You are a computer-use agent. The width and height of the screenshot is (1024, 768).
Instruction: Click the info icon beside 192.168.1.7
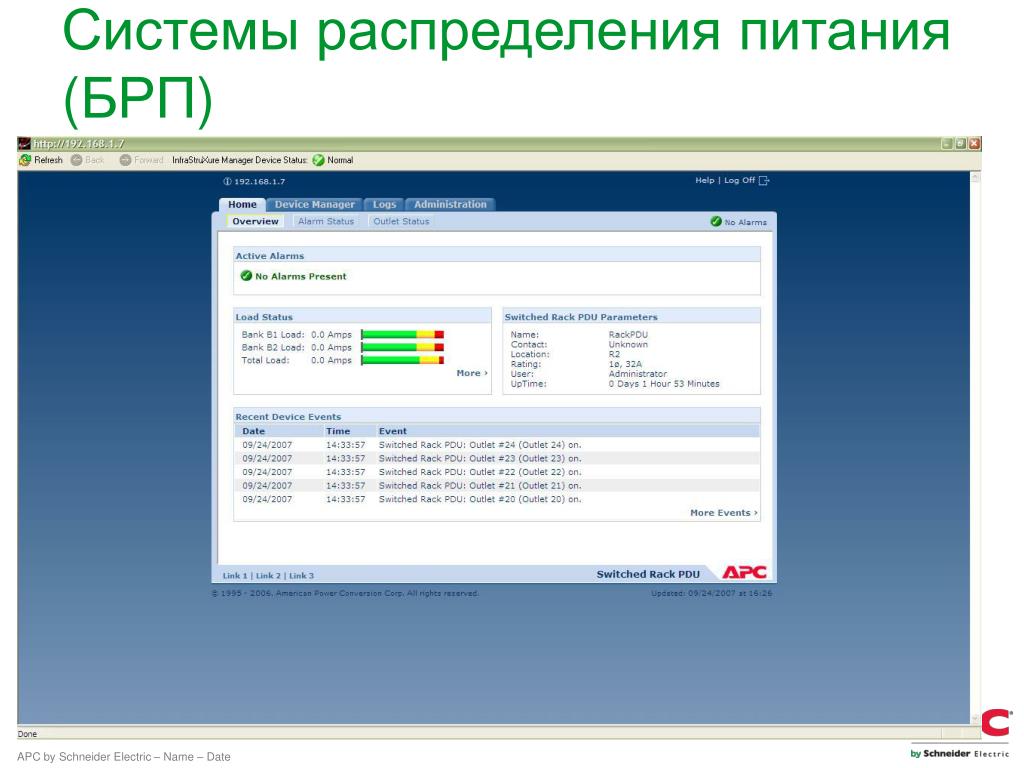[x=227, y=182]
